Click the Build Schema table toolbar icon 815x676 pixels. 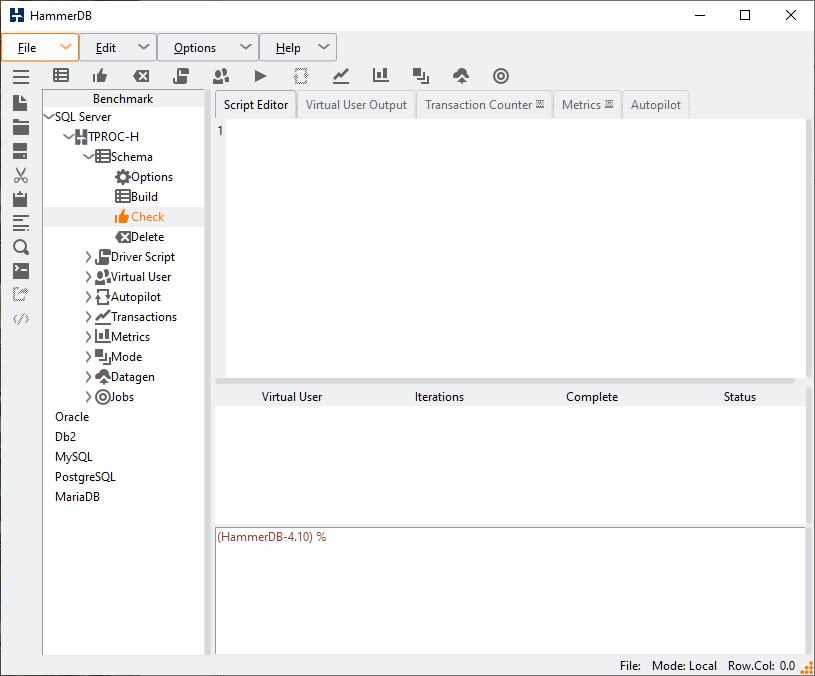pos(61,76)
